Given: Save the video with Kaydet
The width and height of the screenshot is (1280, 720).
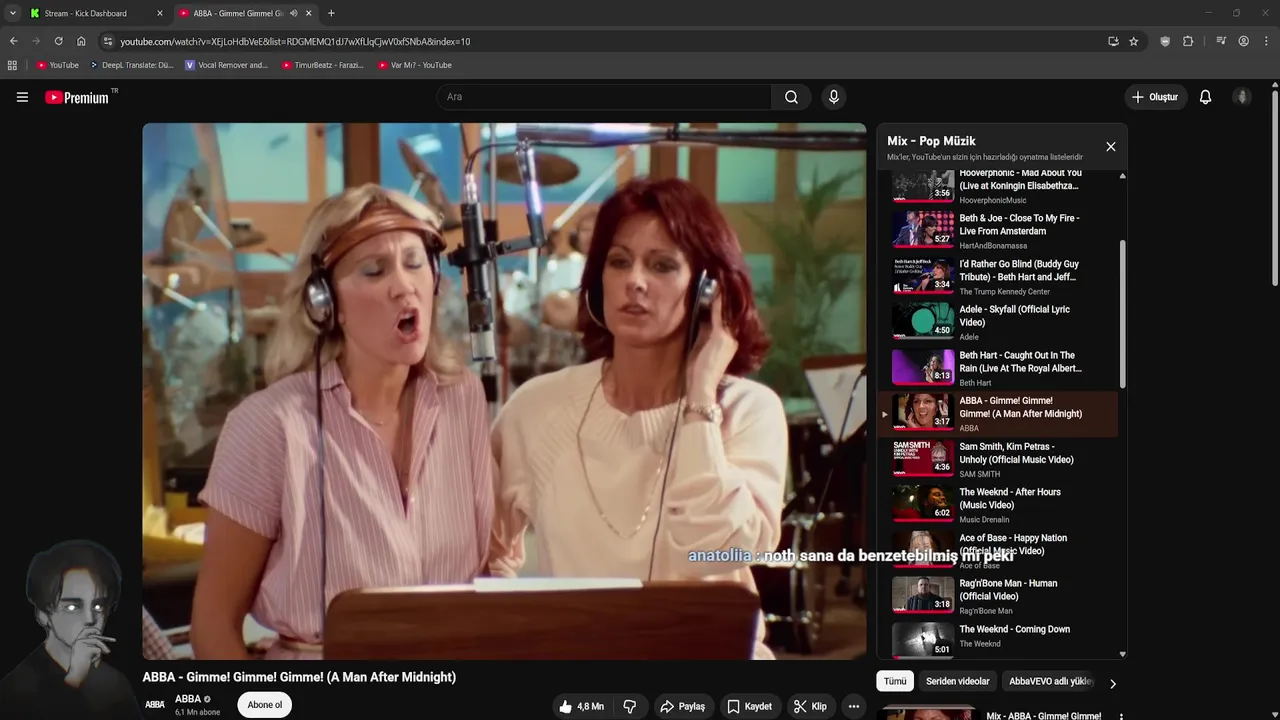Looking at the screenshot, I should click(x=749, y=706).
